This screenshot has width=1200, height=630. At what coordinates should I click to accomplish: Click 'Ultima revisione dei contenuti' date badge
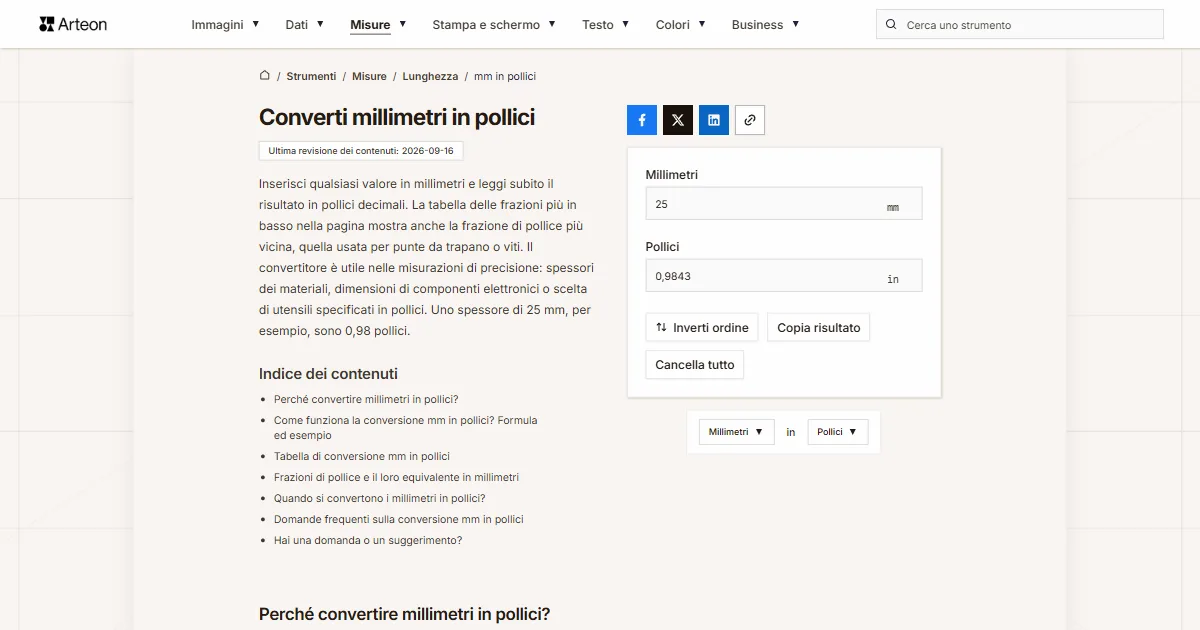(361, 151)
